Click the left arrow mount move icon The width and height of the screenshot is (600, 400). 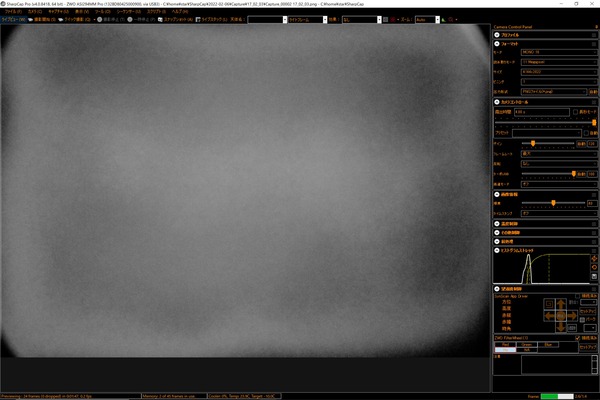point(550,316)
